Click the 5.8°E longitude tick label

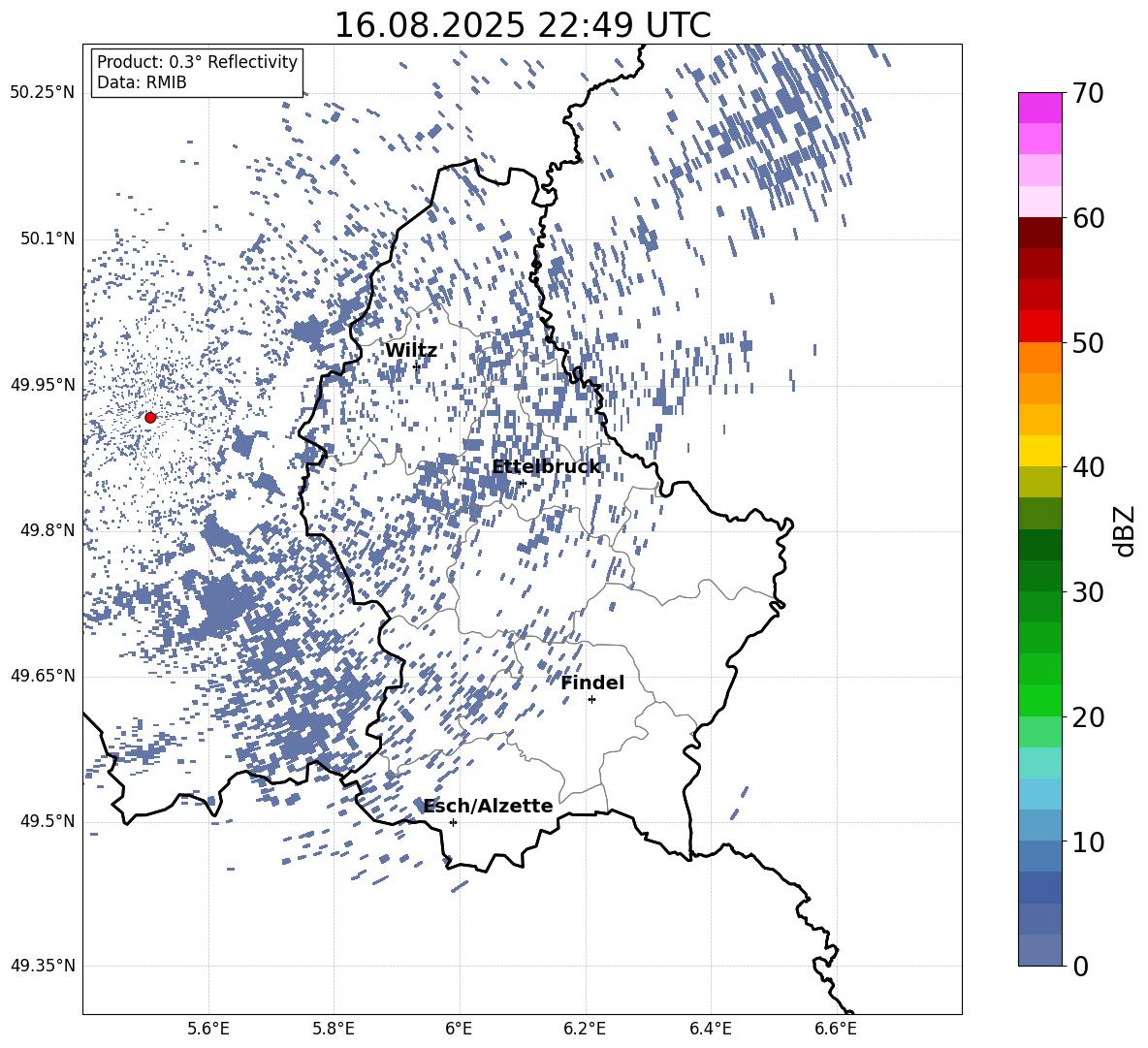tap(334, 1029)
